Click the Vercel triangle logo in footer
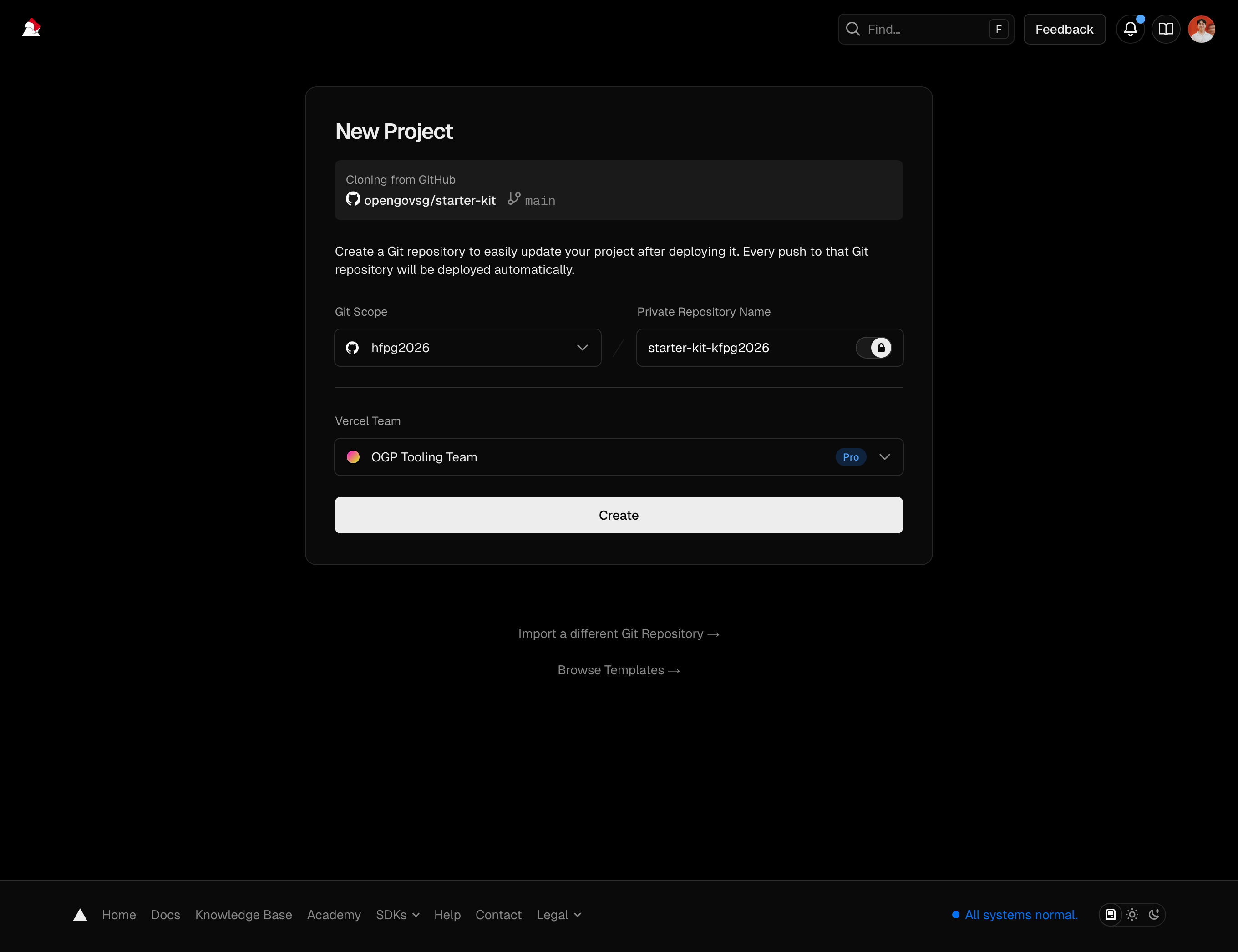1238x952 pixels. coord(80,915)
